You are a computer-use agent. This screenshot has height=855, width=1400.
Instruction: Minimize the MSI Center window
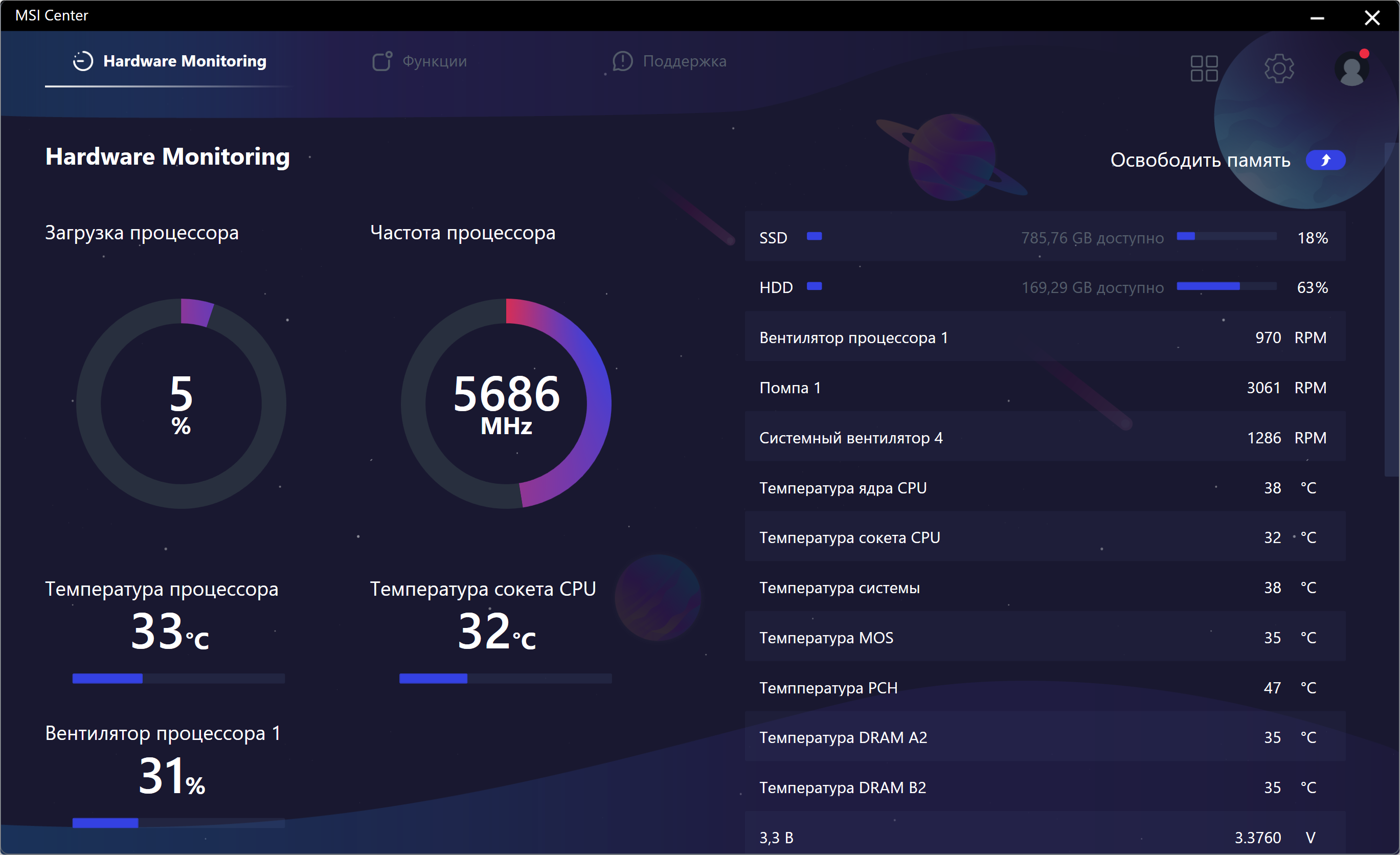[1317, 17]
